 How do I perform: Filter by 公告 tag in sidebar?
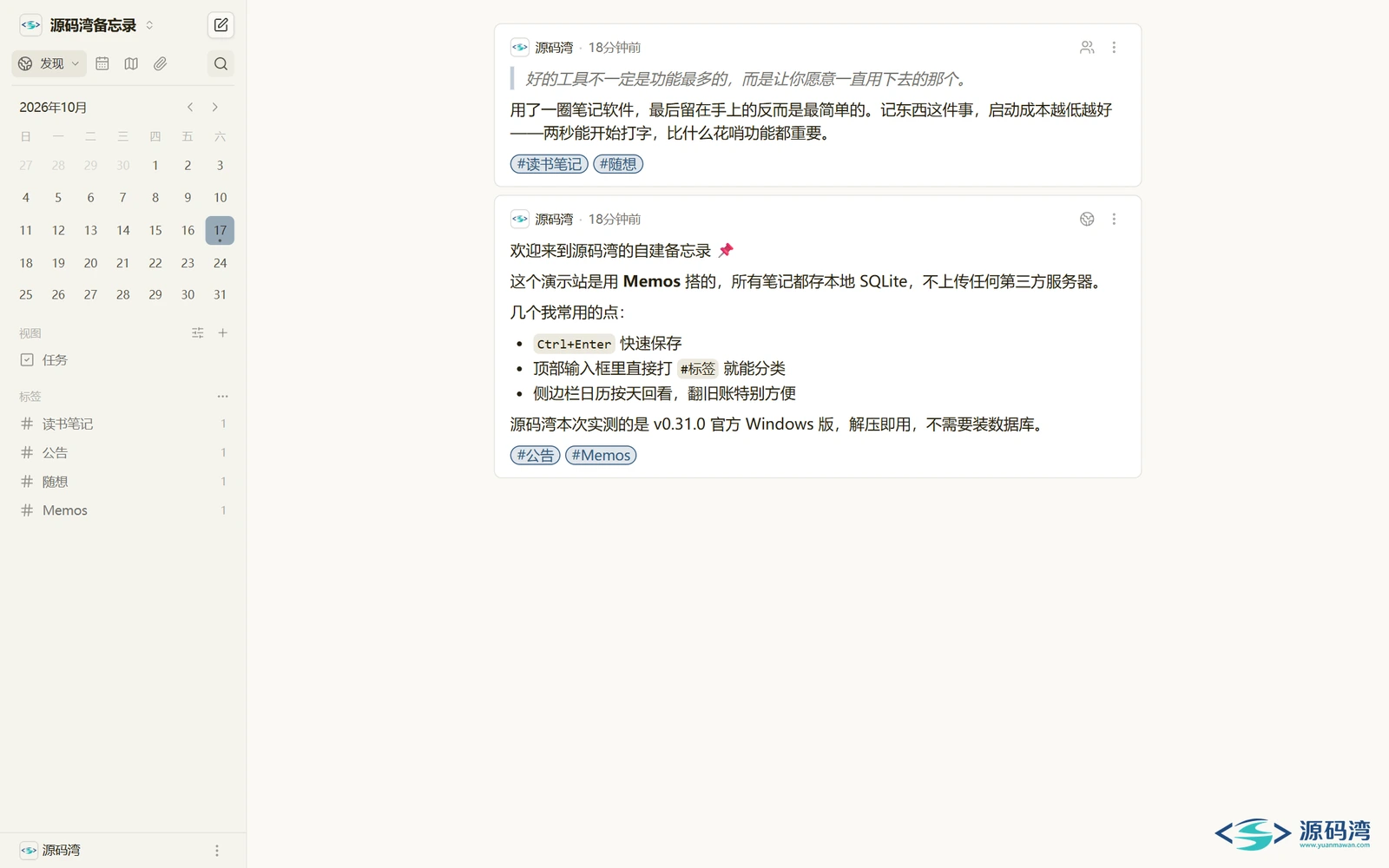tap(122, 452)
